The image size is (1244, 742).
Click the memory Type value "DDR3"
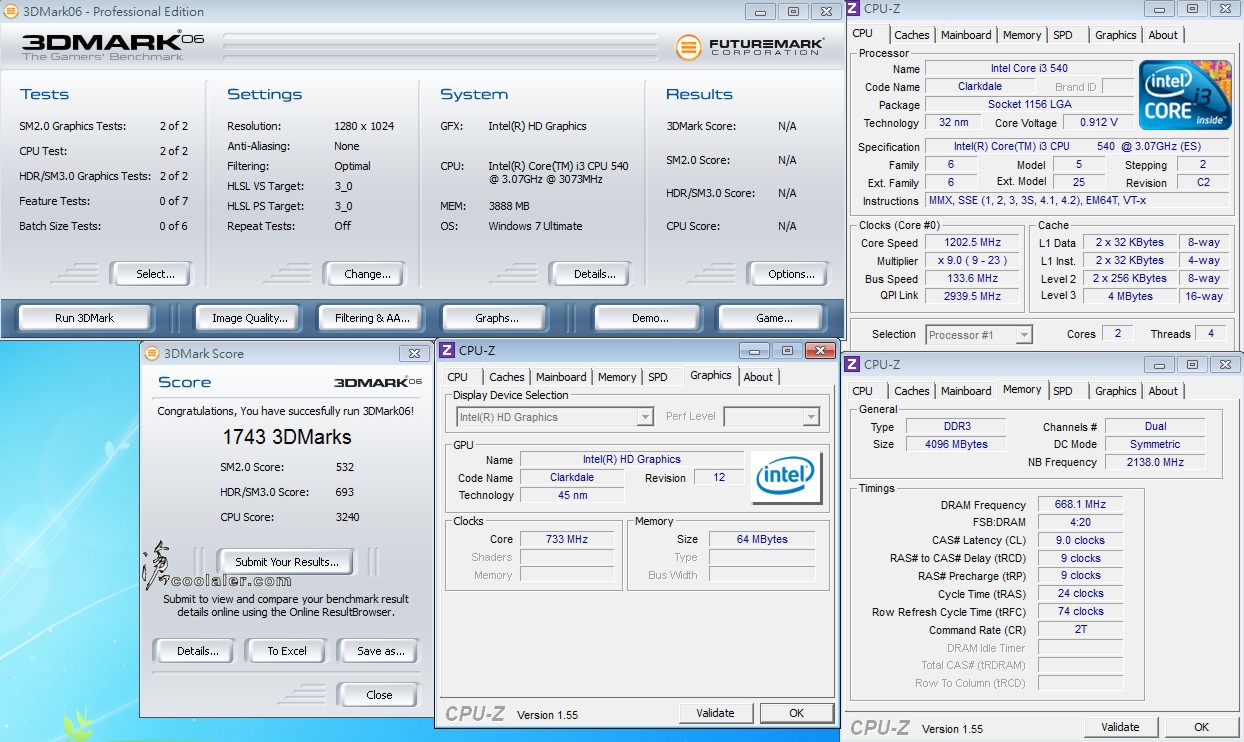958,427
